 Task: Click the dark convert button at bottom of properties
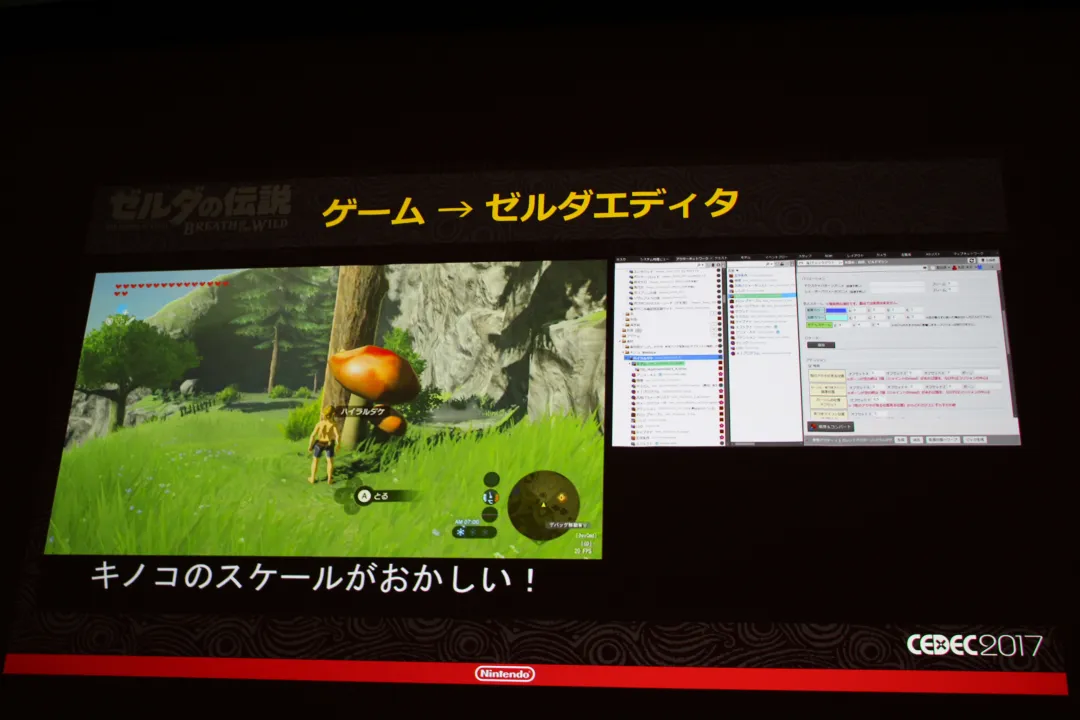[x=829, y=426]
